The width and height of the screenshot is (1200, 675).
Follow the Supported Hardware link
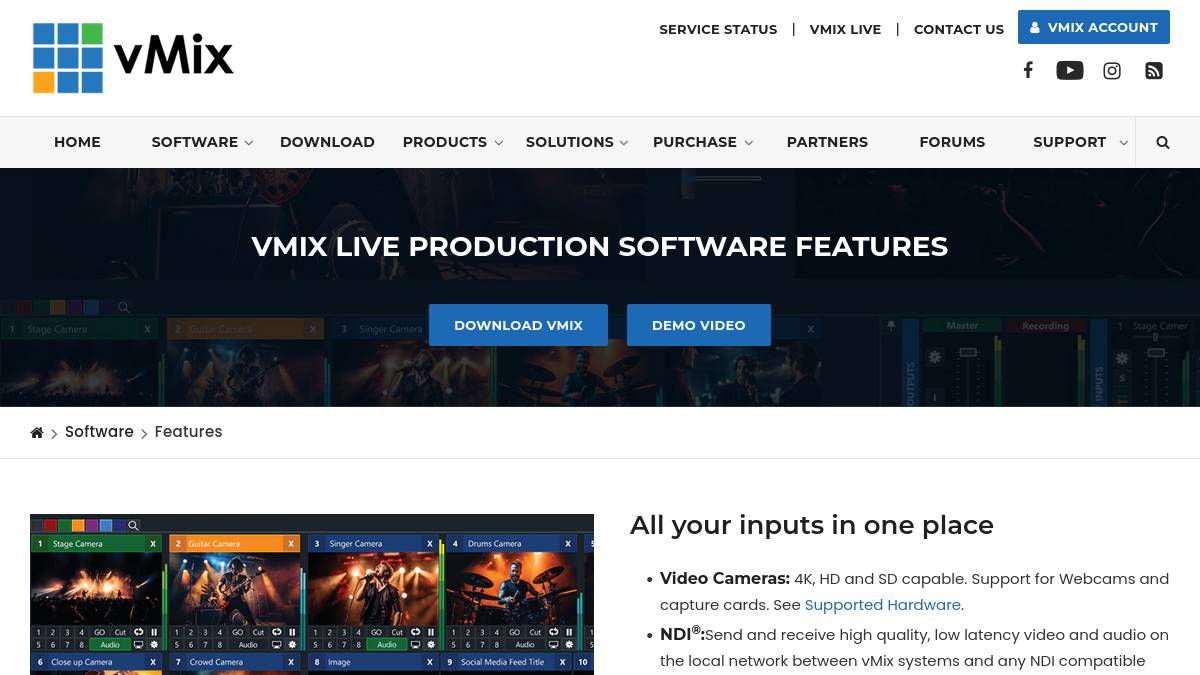point(883,605)
